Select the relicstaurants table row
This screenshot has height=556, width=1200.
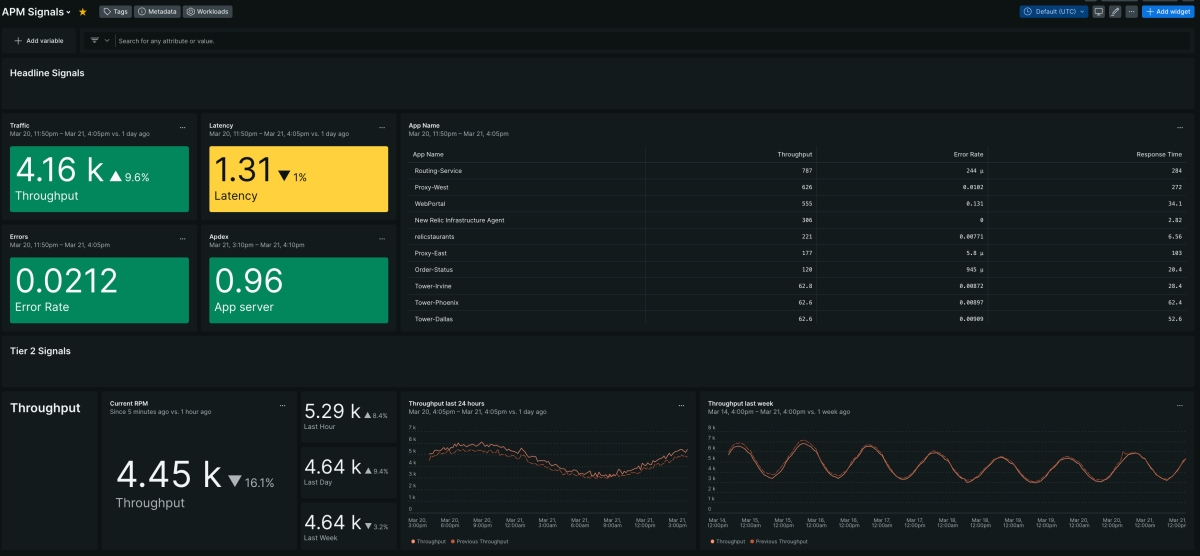798,236
